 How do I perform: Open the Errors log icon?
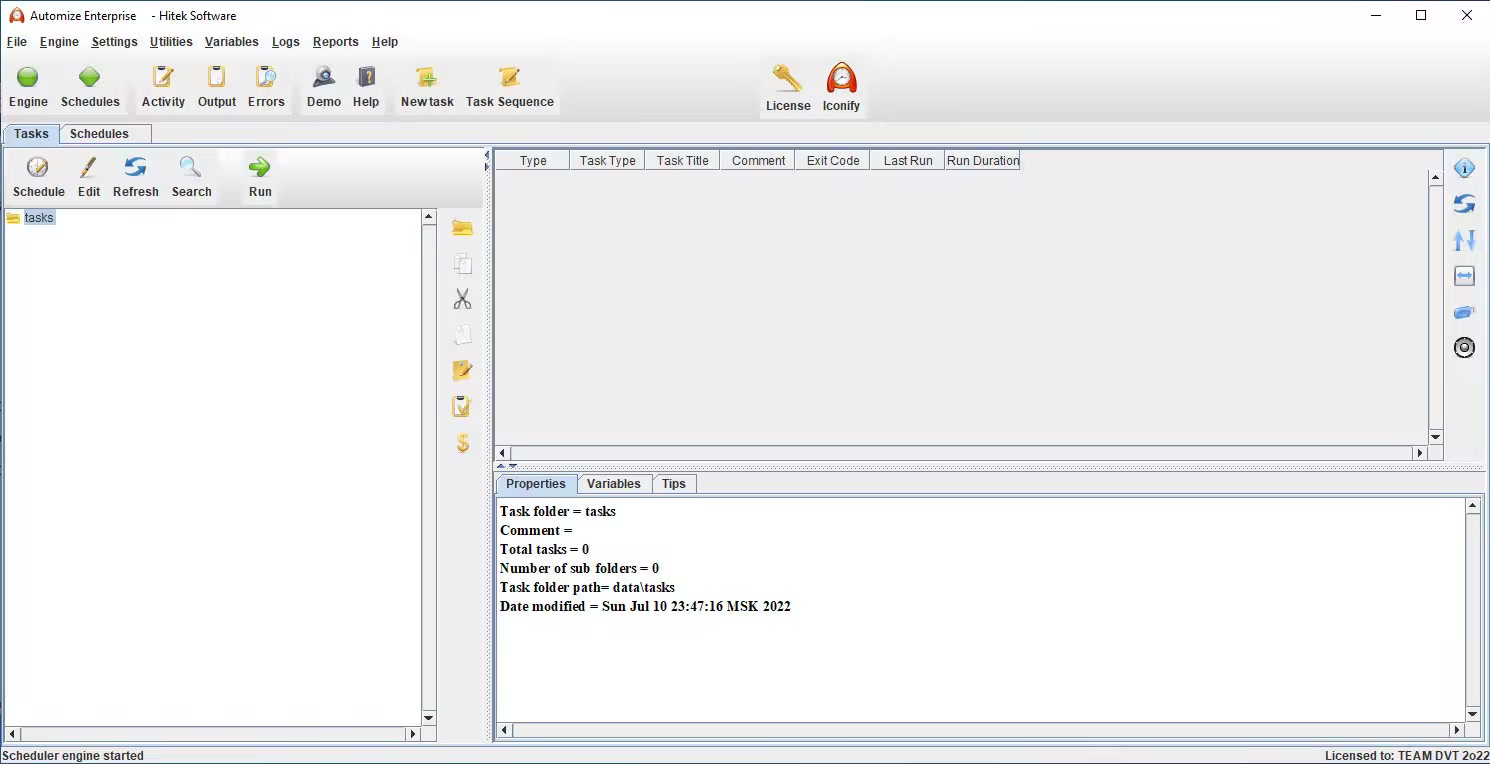click(x=266, y=78)
